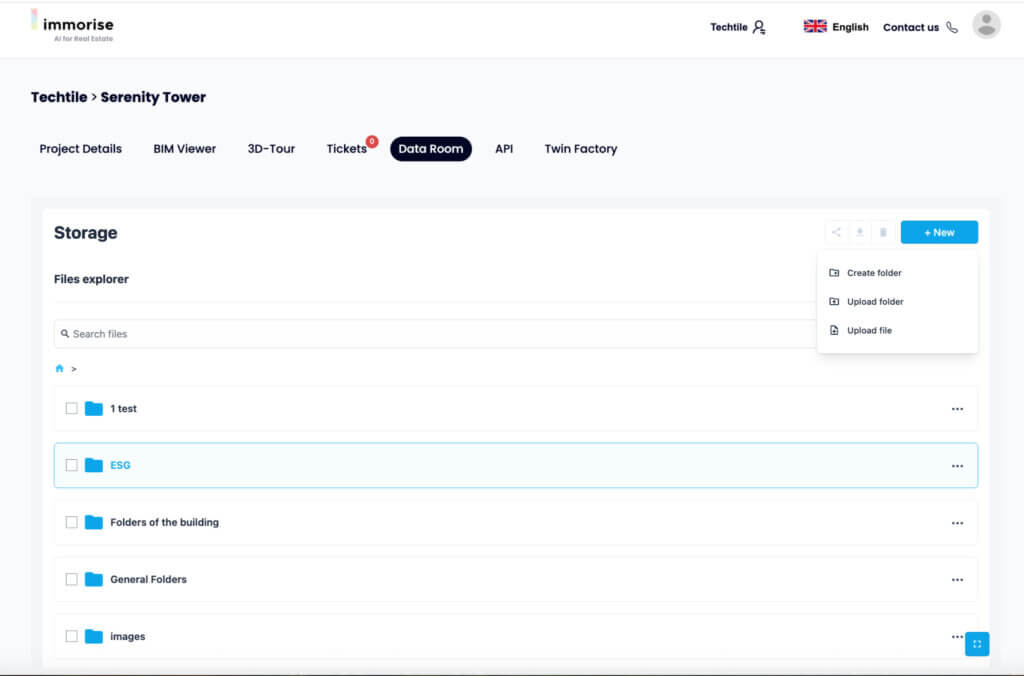Click the Serenity Tower breadcrumb
The height and width of the screenshot is (676, 1024).
click(x=153, y=97)
